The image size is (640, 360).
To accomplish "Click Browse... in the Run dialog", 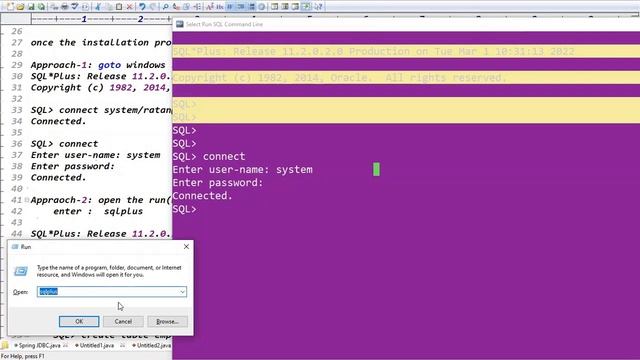I will (x=167, y=322).
